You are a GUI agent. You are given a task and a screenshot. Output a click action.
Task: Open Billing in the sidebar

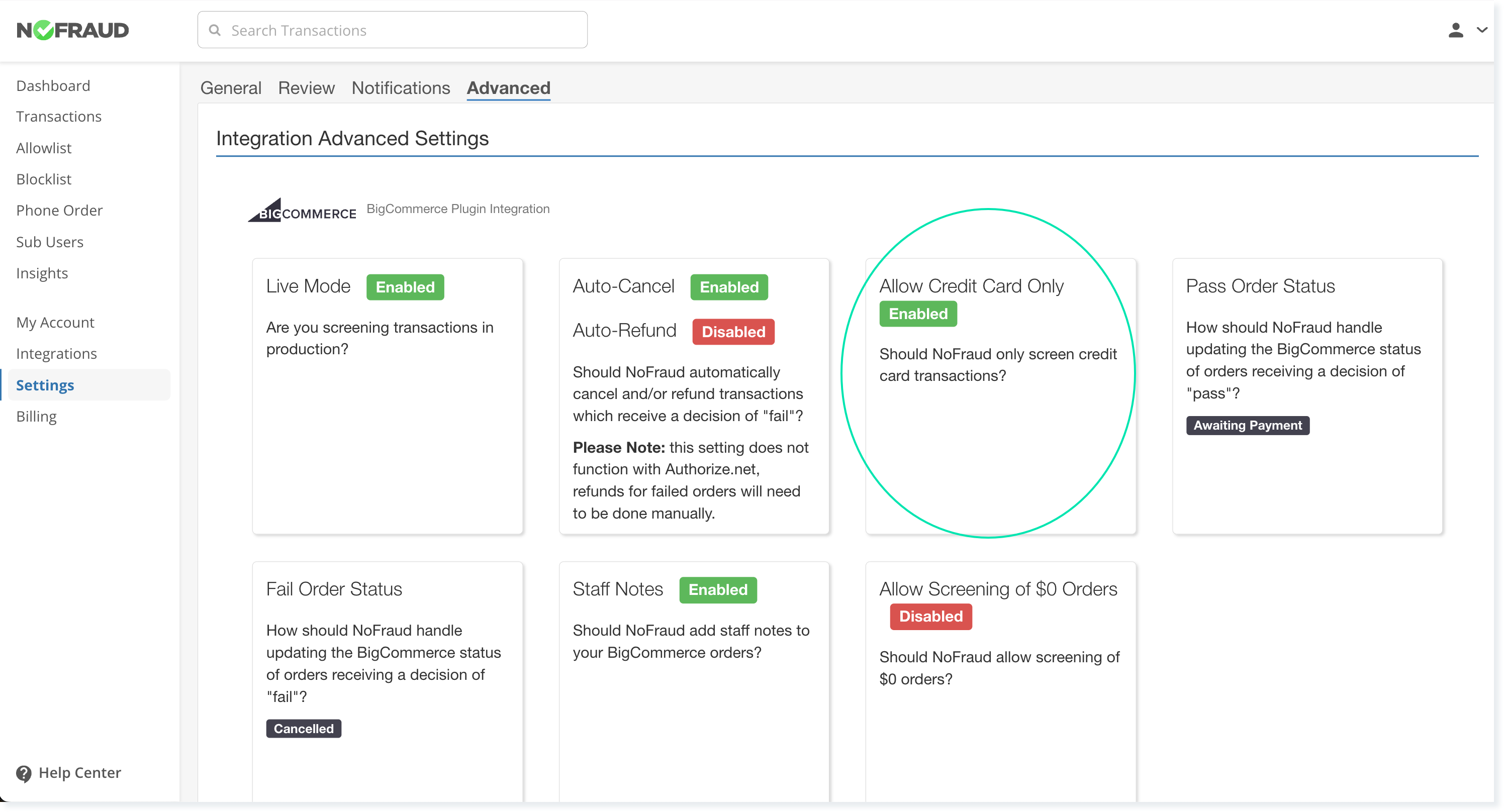36,416
